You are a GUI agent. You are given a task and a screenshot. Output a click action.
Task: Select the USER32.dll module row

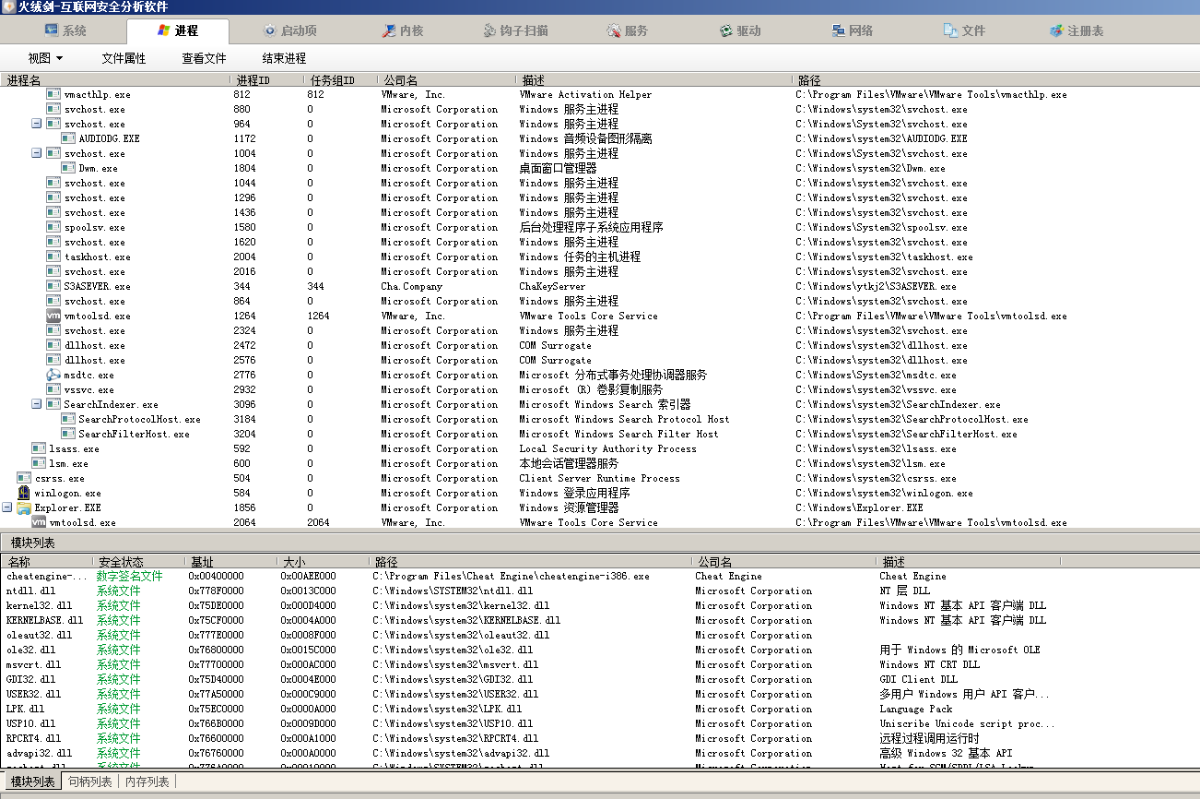tap(600, 694)
